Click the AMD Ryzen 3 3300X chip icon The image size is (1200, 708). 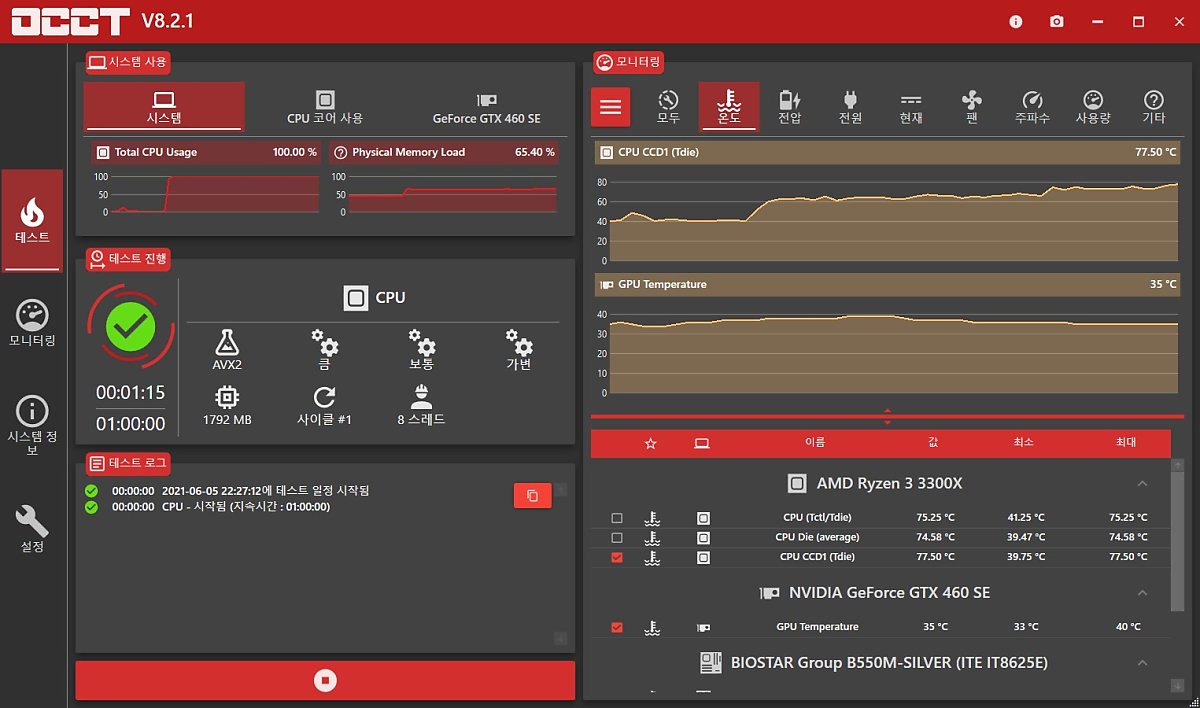[x=797, y=484]
